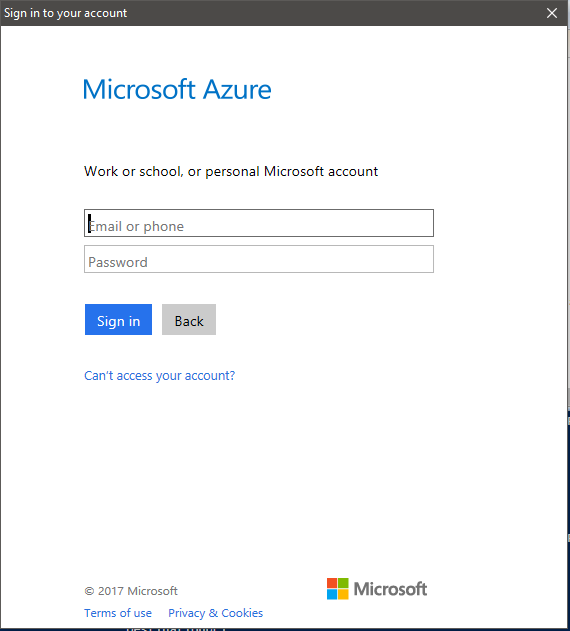Click the Work or school account description text
Image resolution: width=570 pixels, height=631 pixels.
[x=231, y=171]
